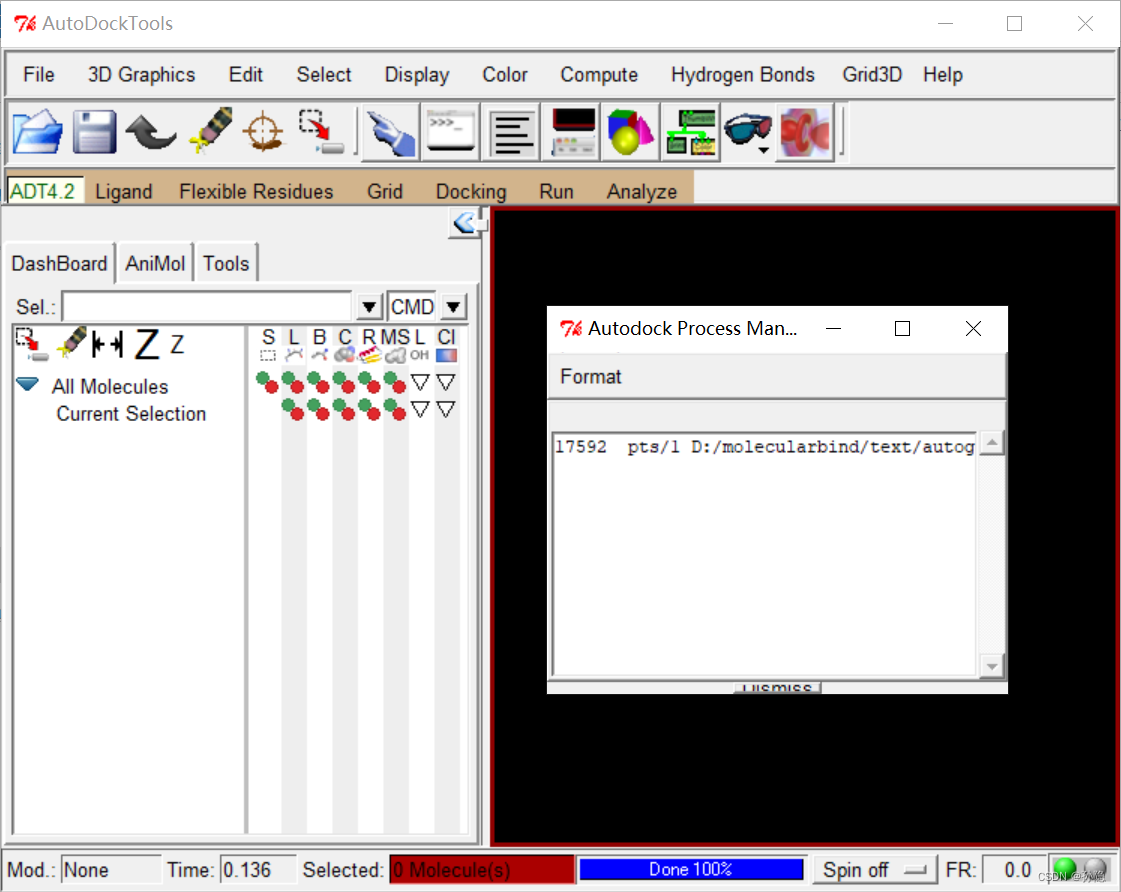Toggle ball-and-stick for Current Selection
The height and width of the screenshot is (892, 1121).
[x=318, y=410]
